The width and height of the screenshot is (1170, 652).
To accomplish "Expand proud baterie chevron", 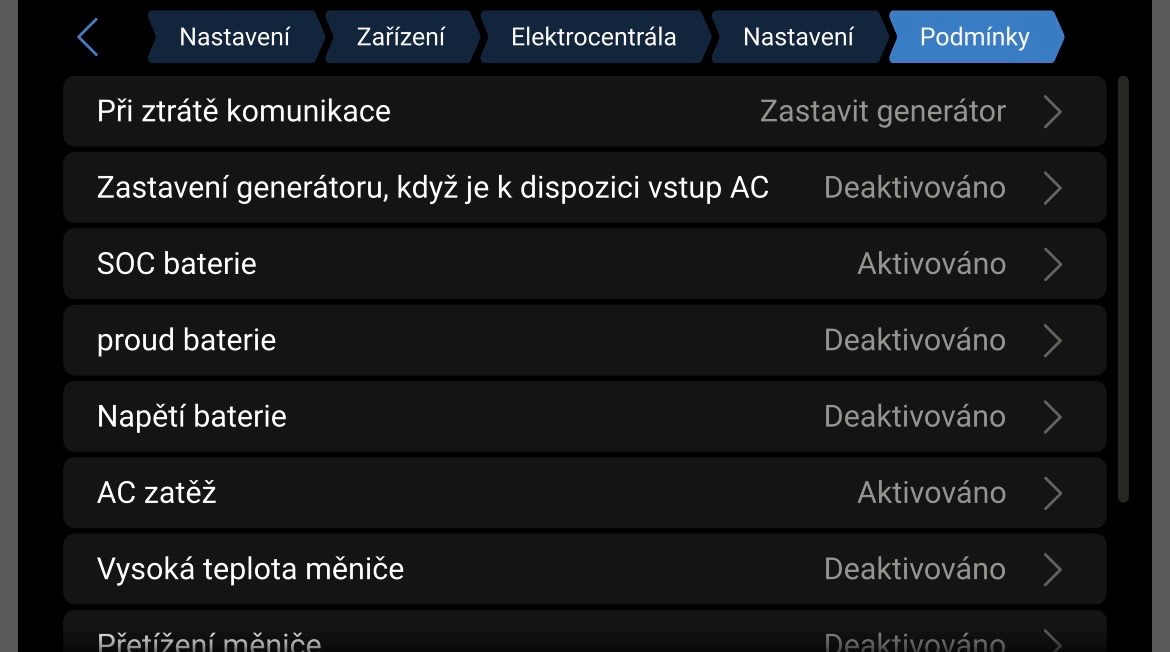I will pos(1052,341).
